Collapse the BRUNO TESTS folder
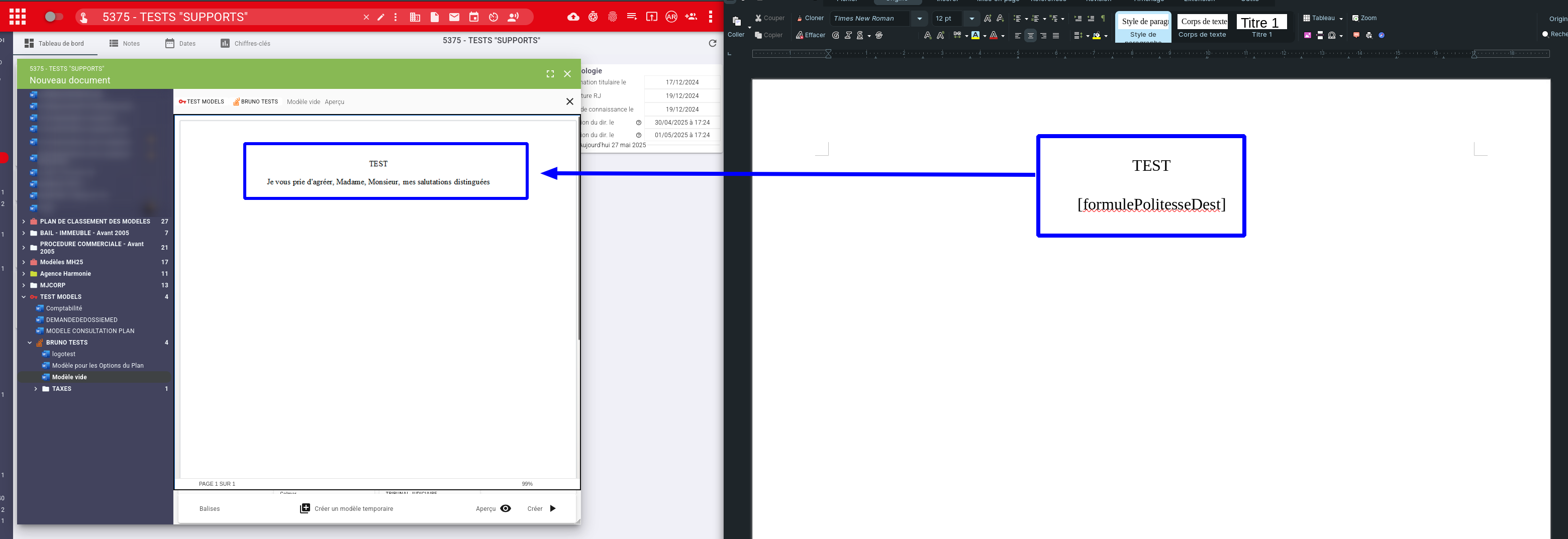The width and height of the screenshot is (1568, 539). pos(30,343)
